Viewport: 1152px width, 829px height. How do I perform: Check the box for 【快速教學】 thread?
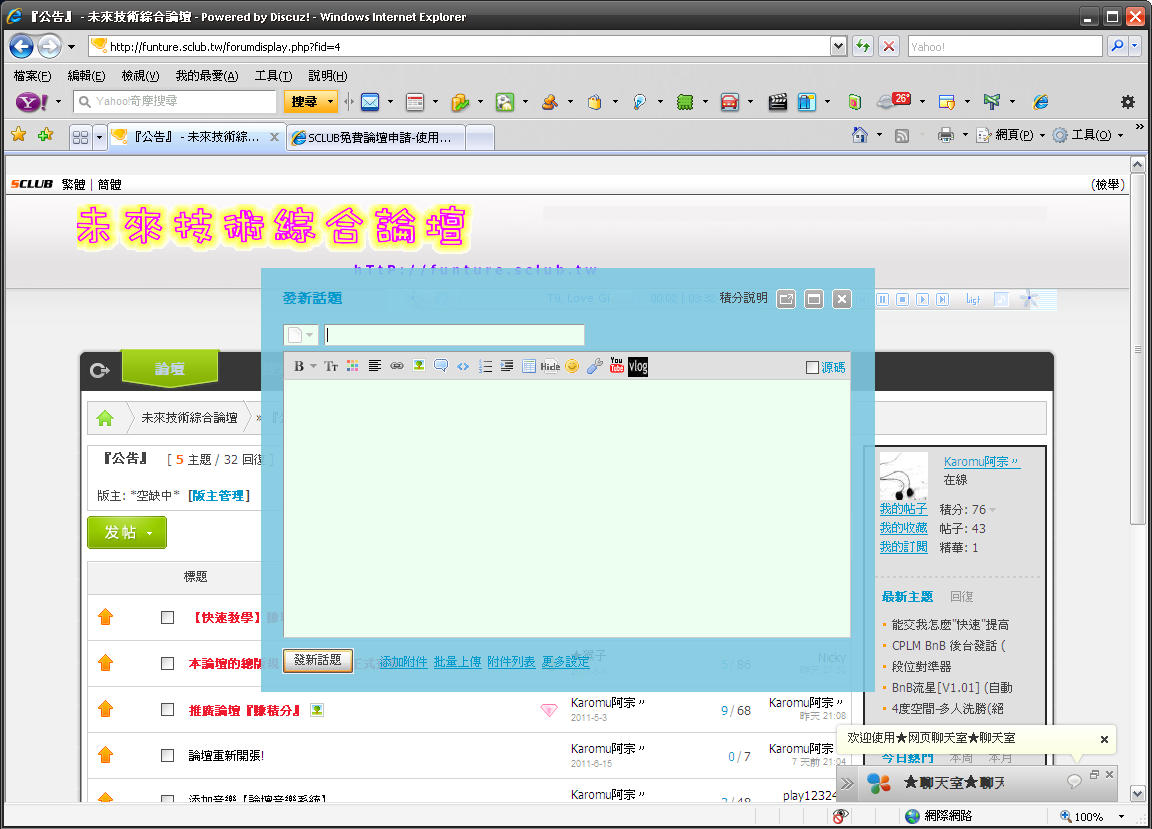pos(168,617)
